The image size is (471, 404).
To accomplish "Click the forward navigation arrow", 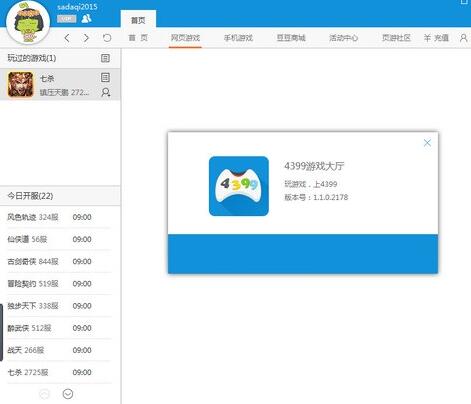I will click(x=86, y=38).
